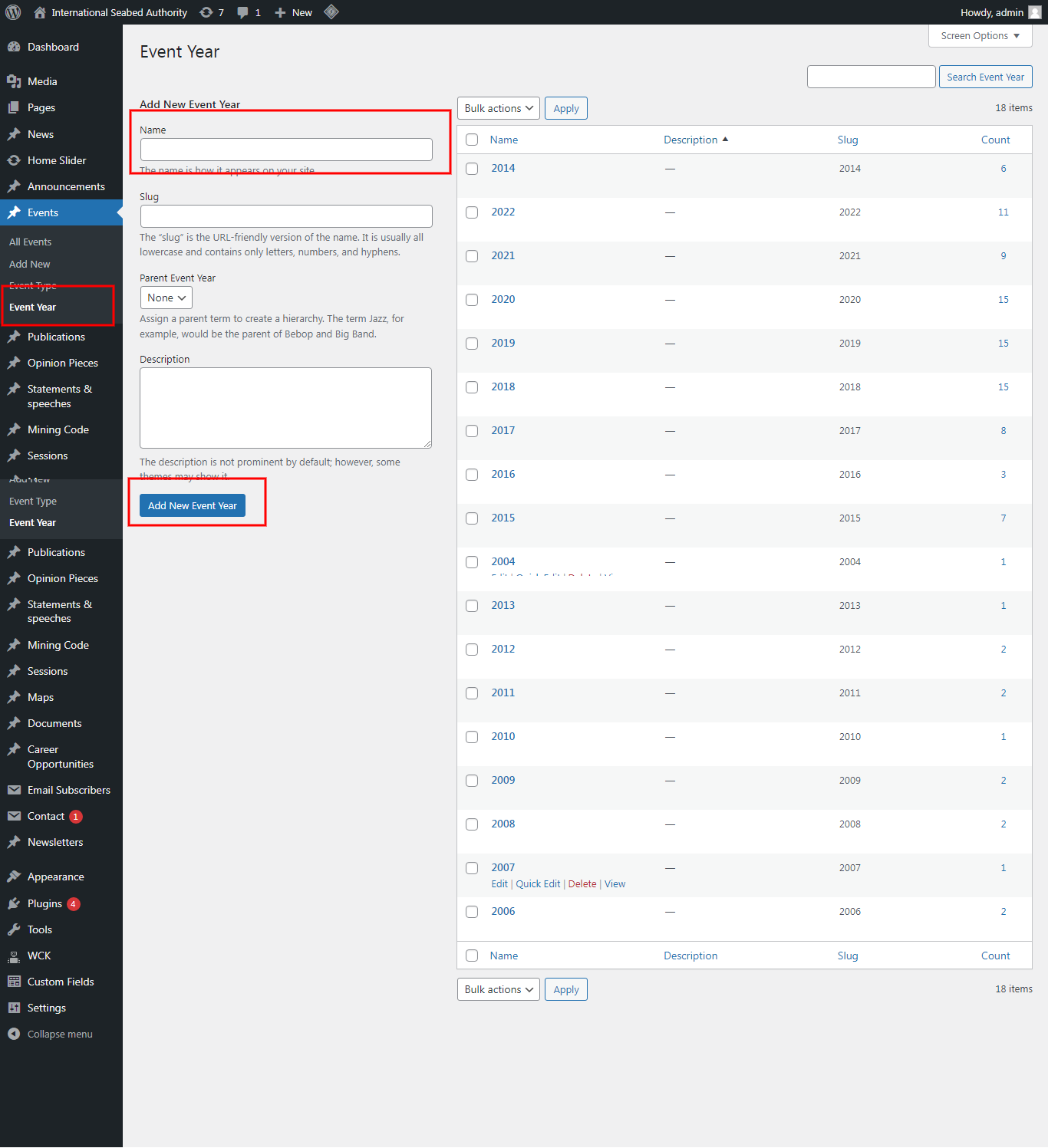Screen dimensions: 1048x1148
Task: Click the Career Opportunities pin icon
Action: (x=14, y=749)
